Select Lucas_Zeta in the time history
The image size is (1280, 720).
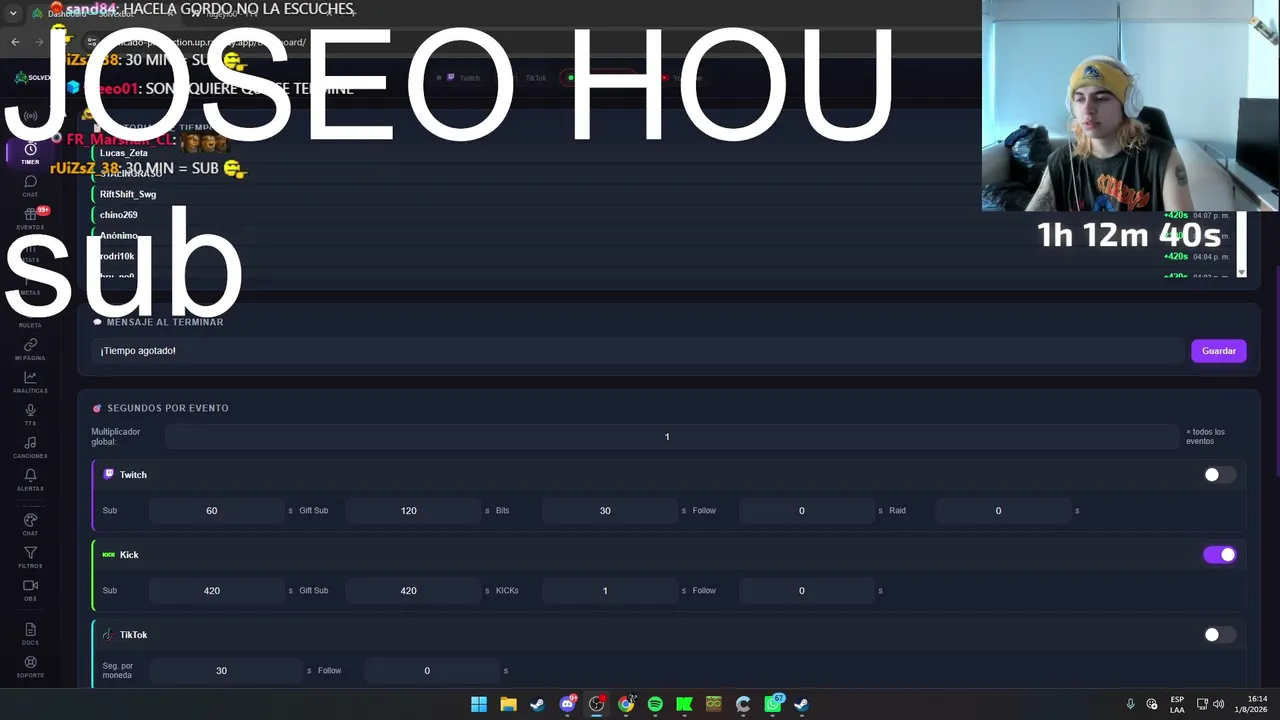point(124,153)
